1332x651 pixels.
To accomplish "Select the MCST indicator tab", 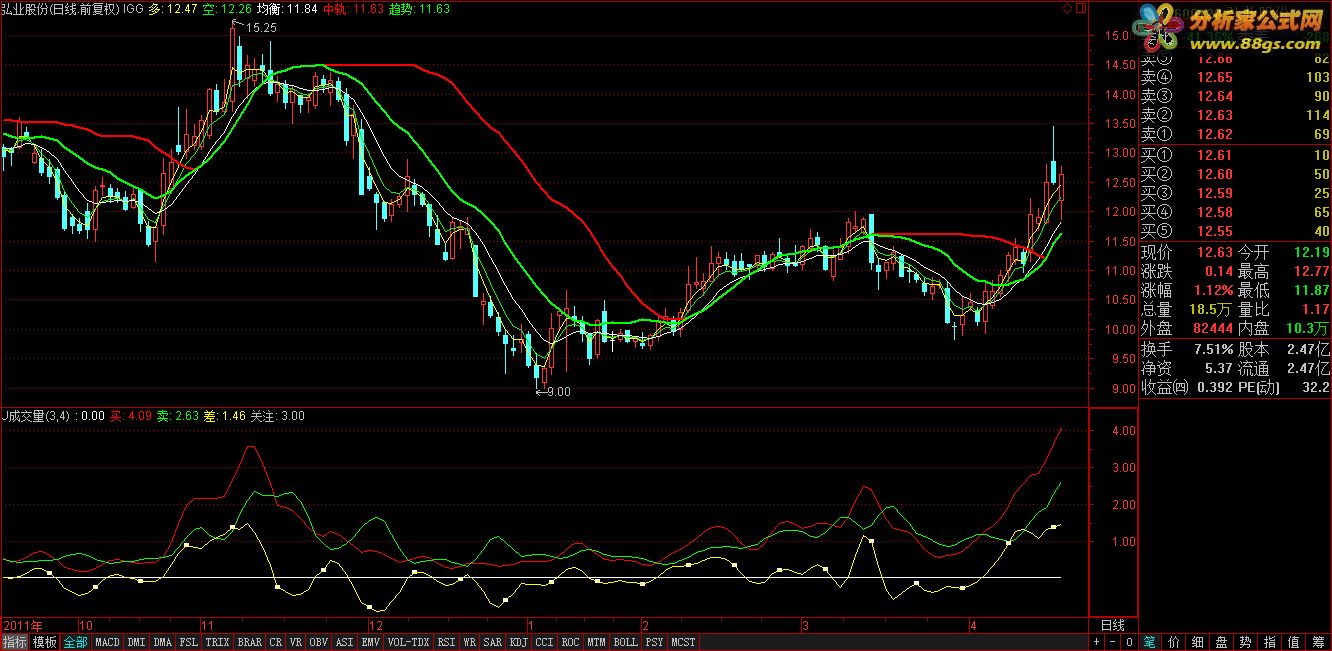I will (x=684, y=642).
